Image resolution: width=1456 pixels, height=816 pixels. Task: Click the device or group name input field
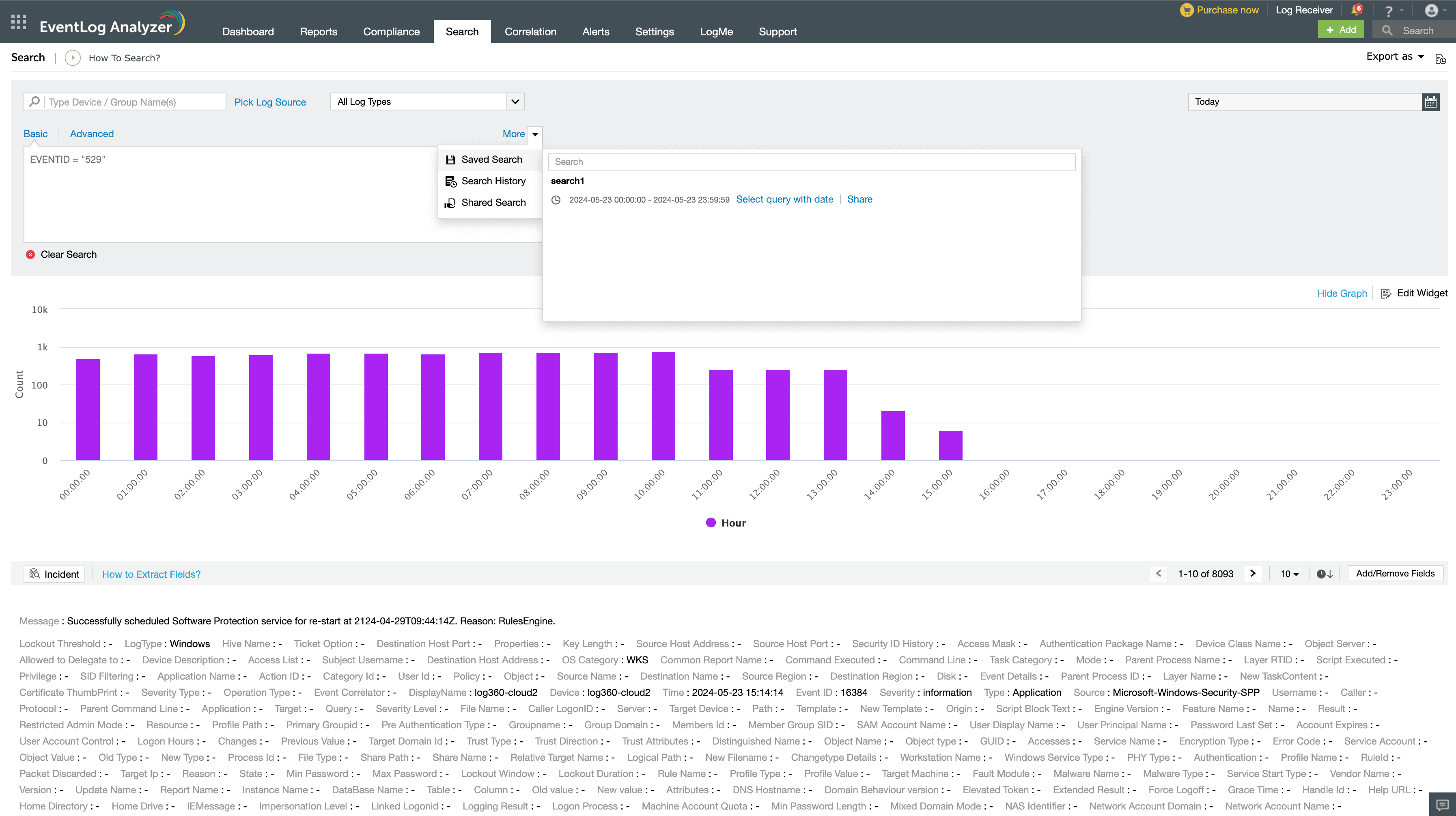(x=136, y=102)
